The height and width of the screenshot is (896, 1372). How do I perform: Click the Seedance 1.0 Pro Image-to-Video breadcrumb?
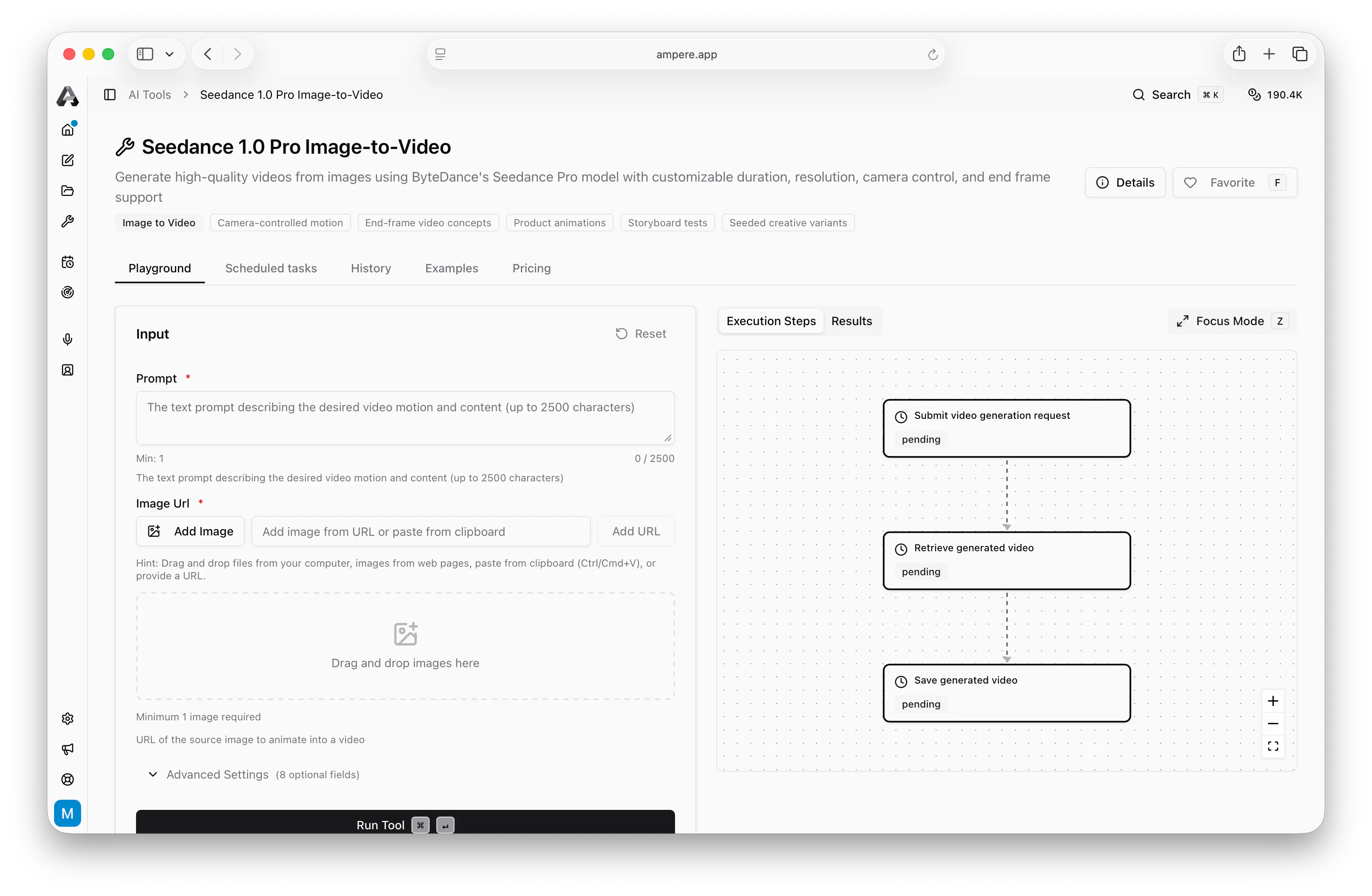tap(291, 95)
